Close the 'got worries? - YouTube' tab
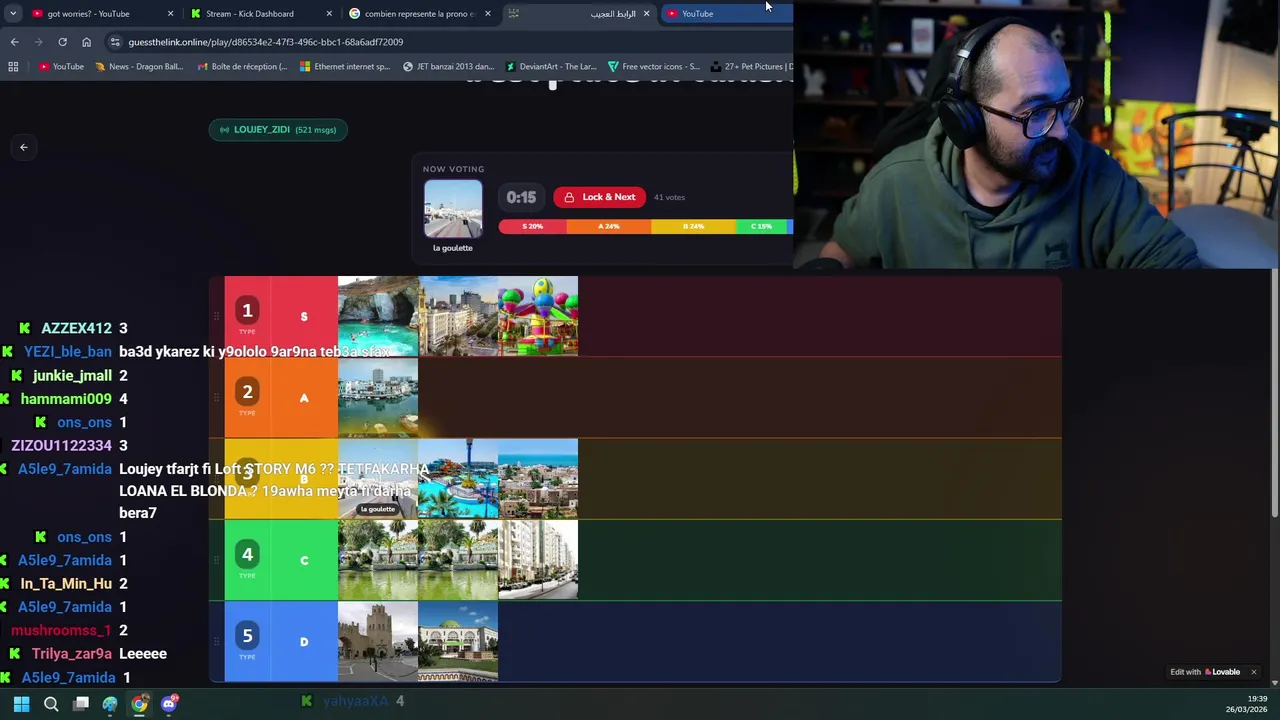The height and width of the screenshot is (720, 1280). 170,14
